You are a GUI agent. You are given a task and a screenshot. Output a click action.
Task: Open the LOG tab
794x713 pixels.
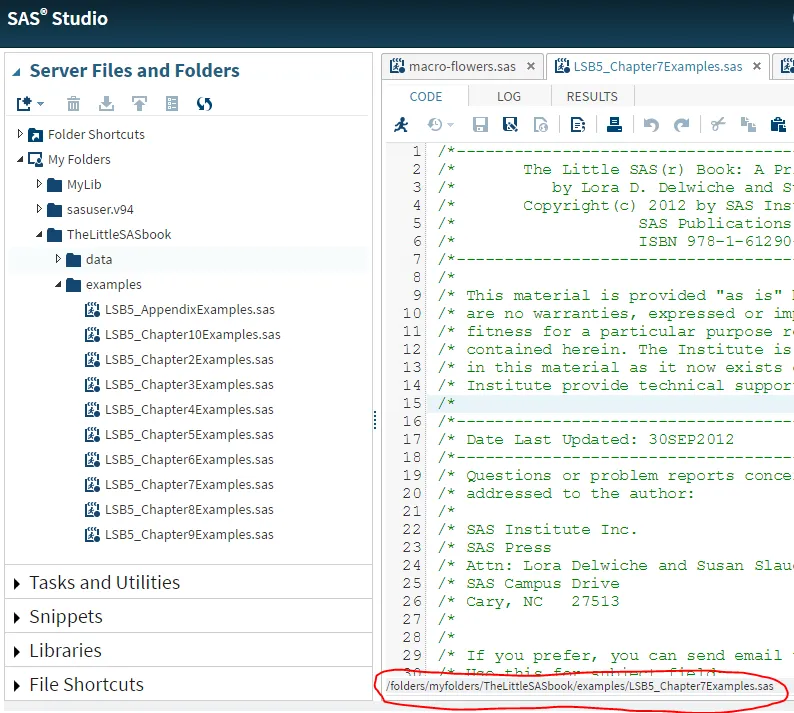coord(509,97)
